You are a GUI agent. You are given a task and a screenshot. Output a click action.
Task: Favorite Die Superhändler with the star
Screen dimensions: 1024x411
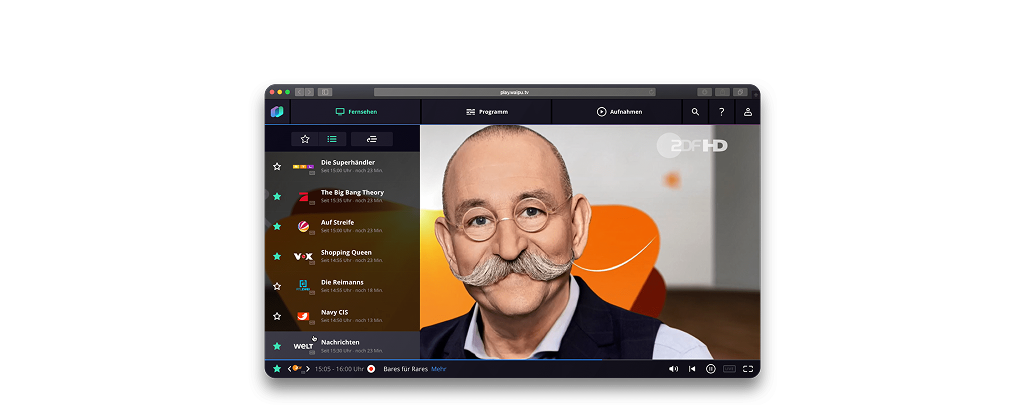pos(277,167)
